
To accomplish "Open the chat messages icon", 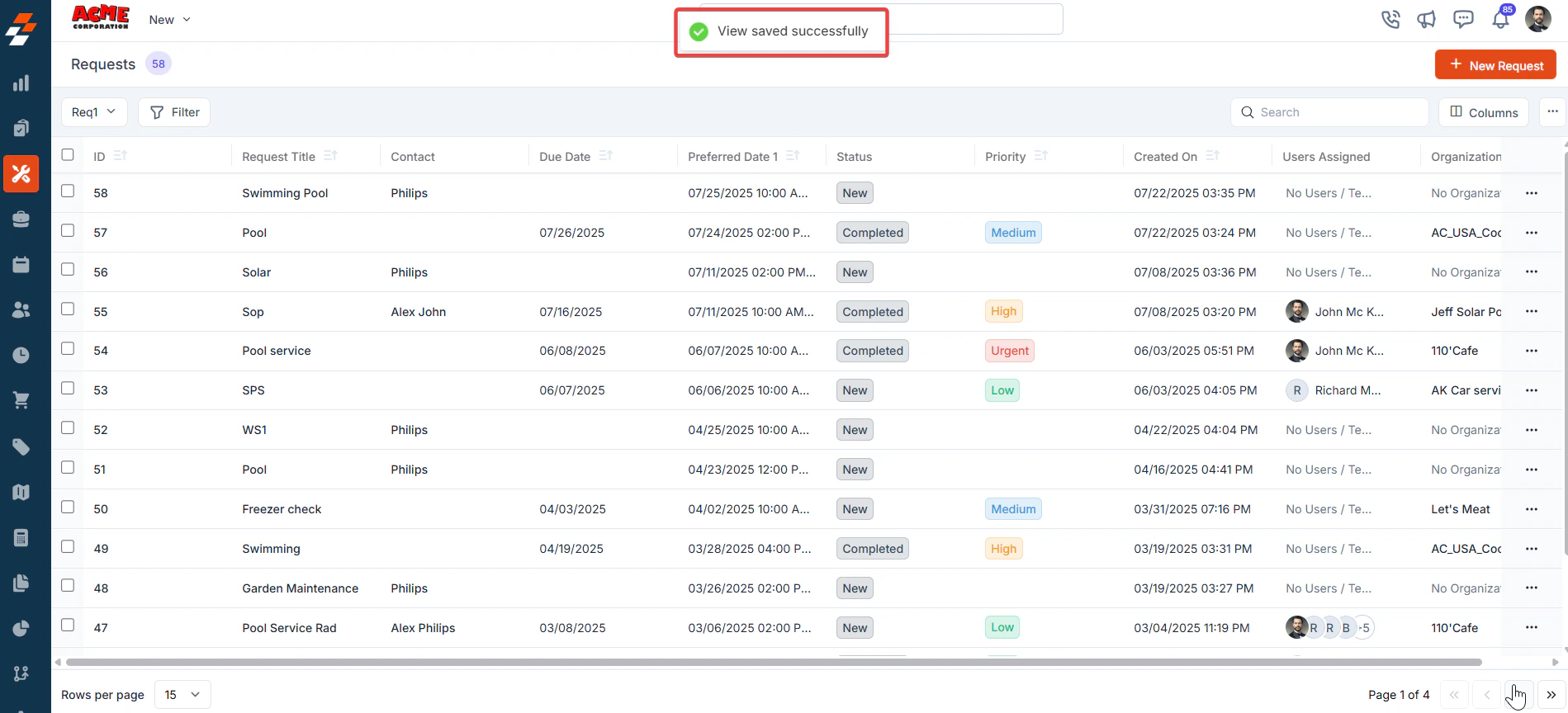I will tap(1463, 19).
